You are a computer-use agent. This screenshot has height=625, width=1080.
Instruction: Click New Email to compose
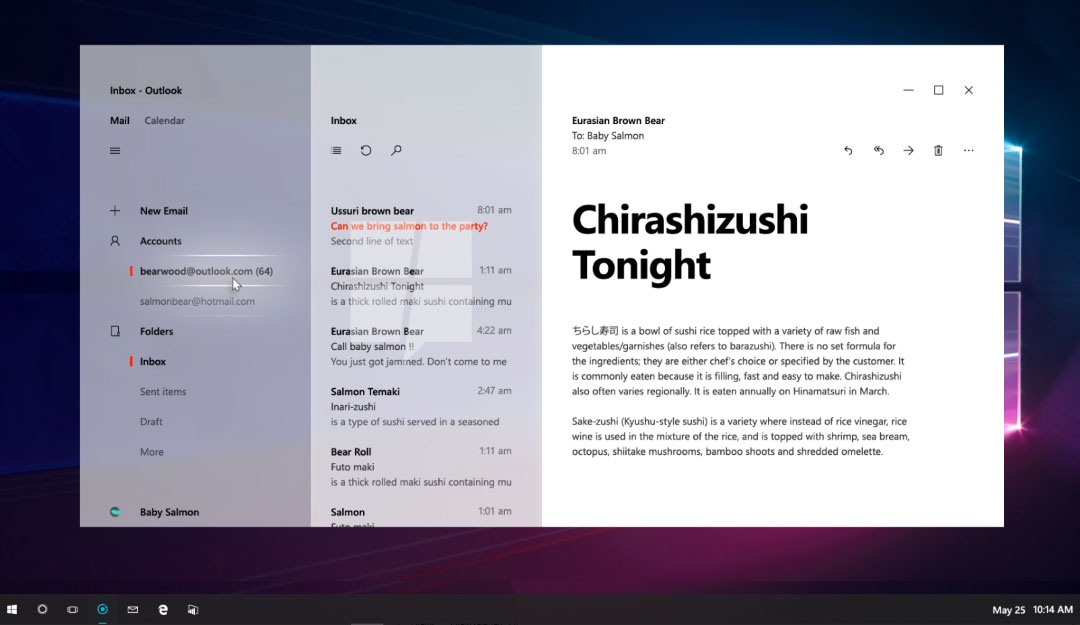tap(164, 210)
